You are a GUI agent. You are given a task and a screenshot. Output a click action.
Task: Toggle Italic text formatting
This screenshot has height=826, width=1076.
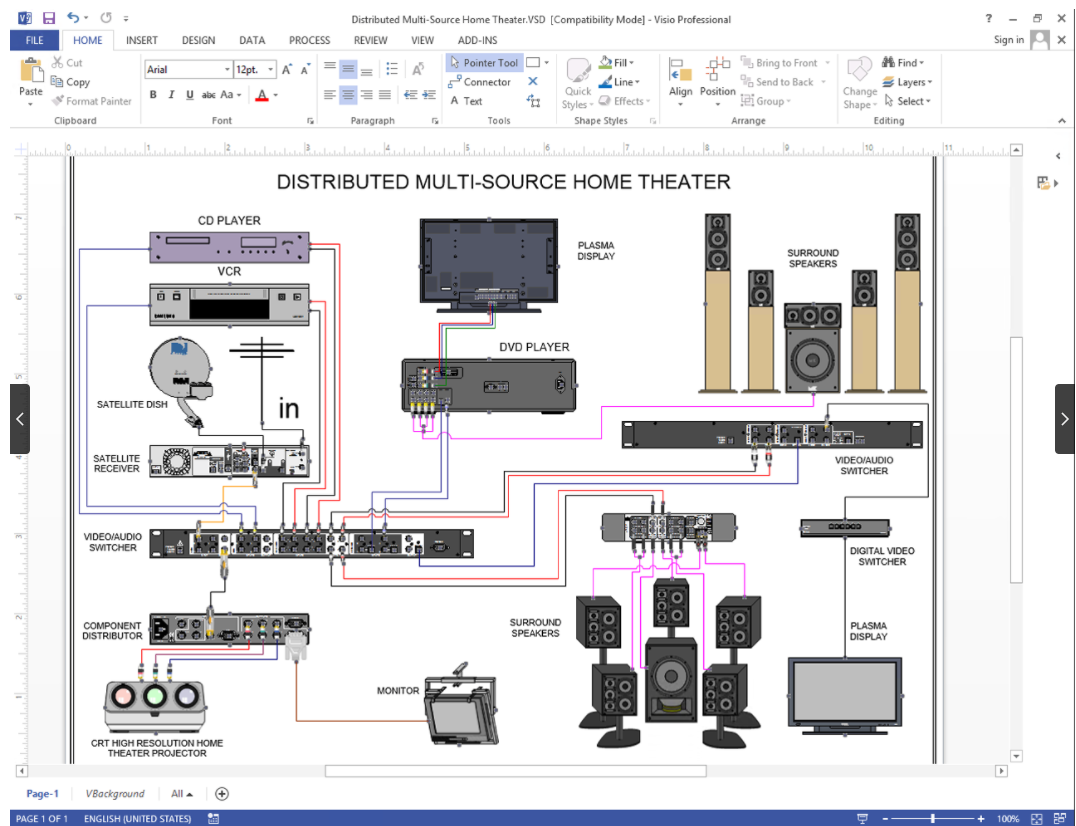(171, 95)
